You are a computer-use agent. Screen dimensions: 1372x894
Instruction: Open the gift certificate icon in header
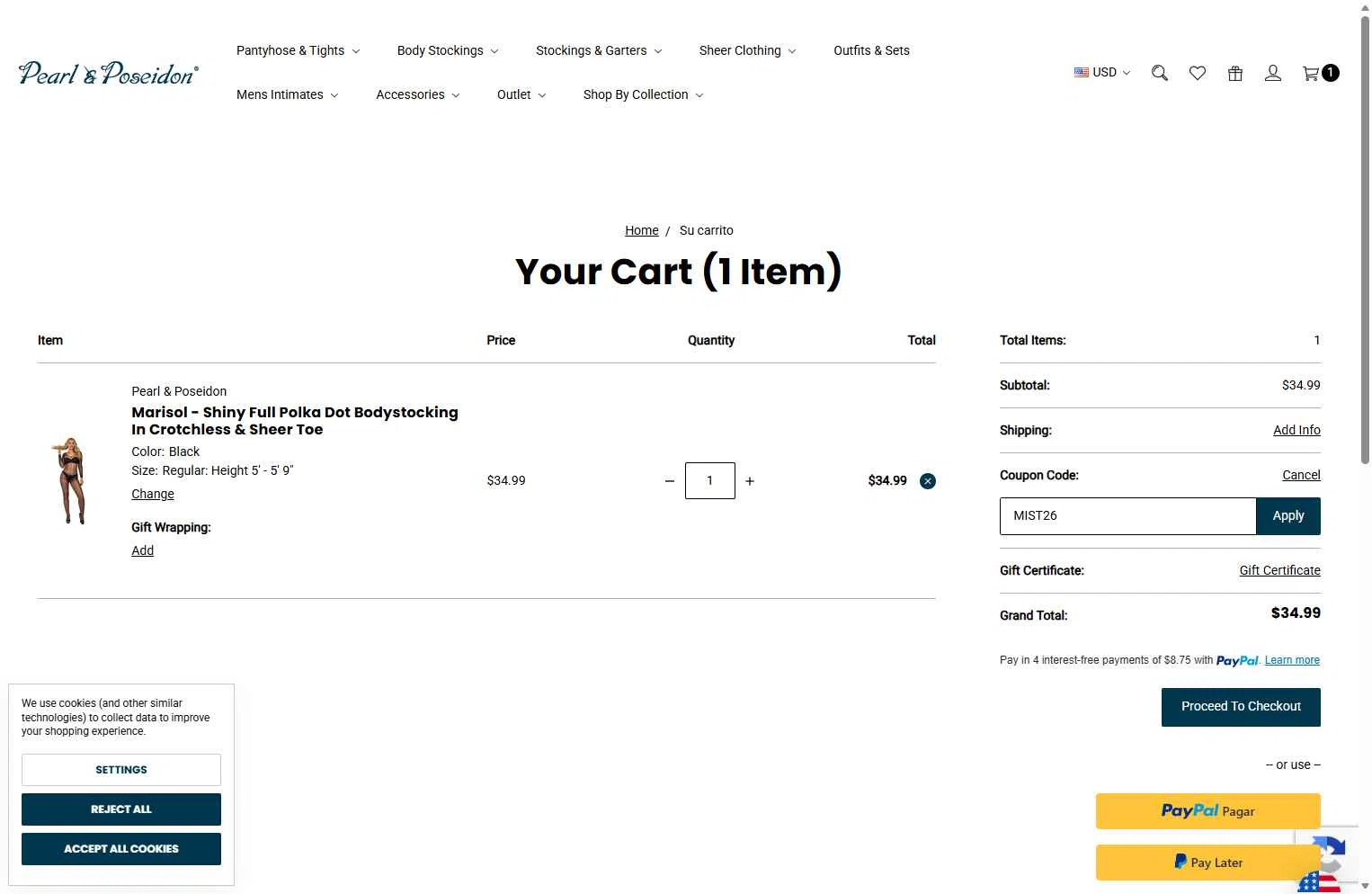1235,73
